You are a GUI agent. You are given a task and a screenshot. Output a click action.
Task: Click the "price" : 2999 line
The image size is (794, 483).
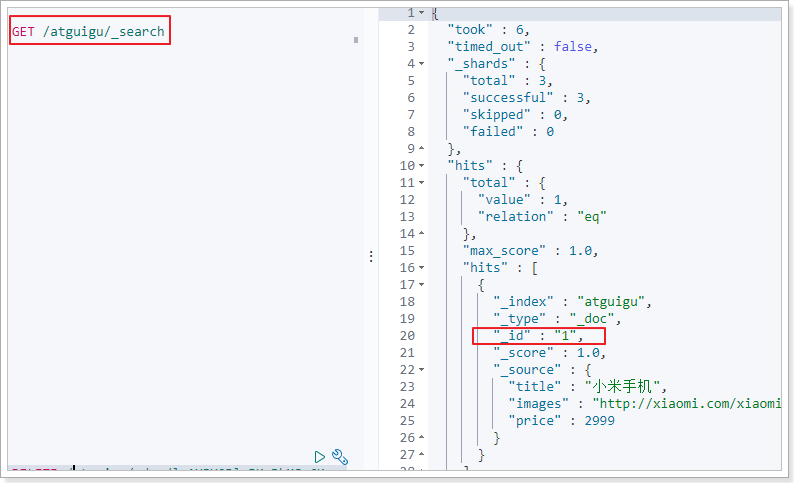tap(562, 421)
